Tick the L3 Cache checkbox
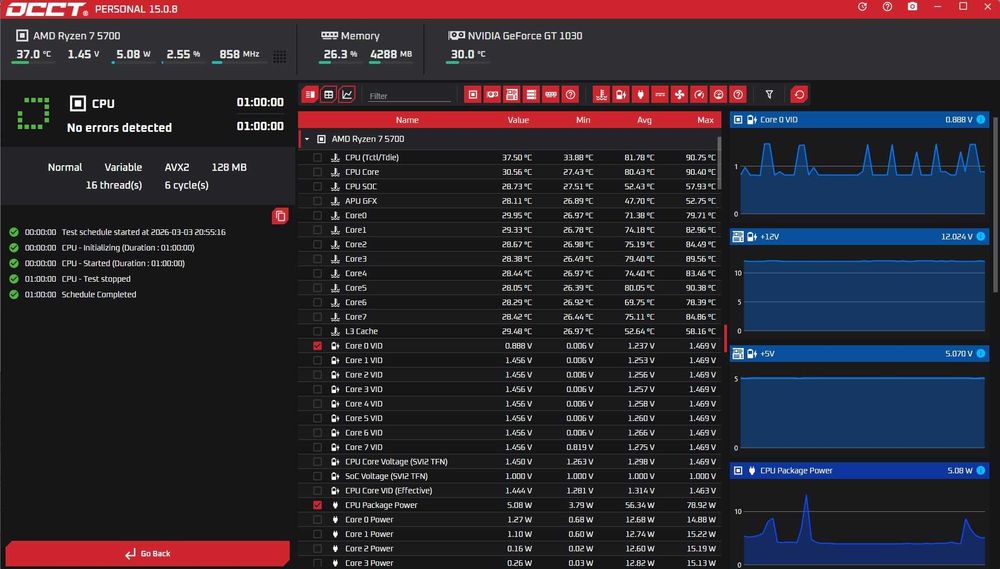1000x569 pixels. click(x=318, y=332)
